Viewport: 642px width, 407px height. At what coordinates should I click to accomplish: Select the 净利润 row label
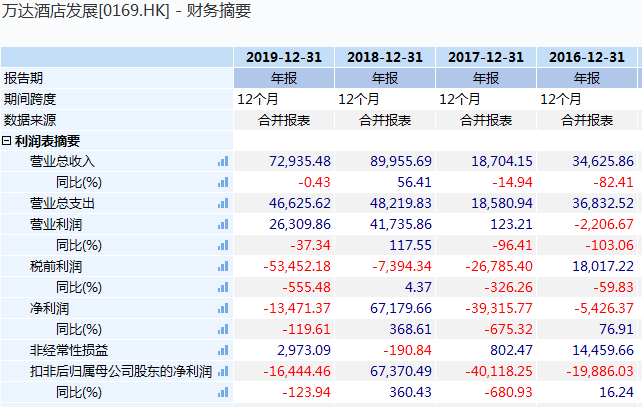click(x=49, y=308)
